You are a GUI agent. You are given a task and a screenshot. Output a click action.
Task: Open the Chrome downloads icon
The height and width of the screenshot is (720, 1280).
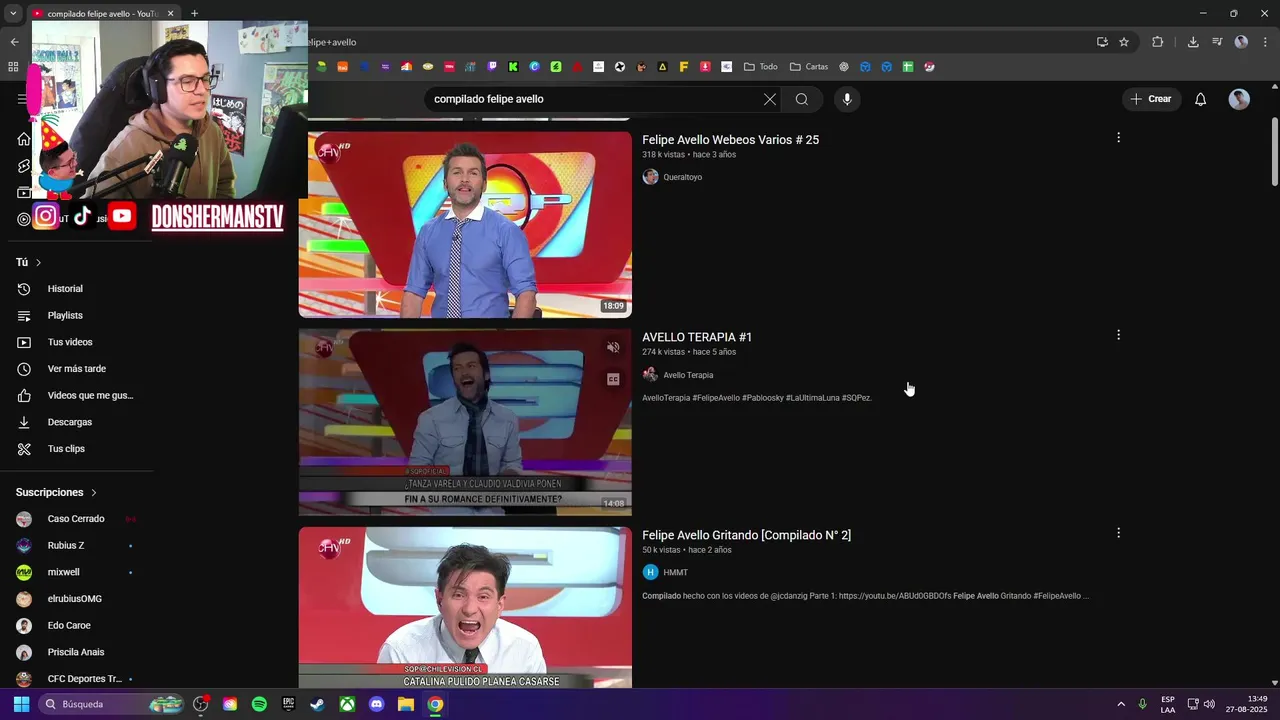[x=1193, y=42]
